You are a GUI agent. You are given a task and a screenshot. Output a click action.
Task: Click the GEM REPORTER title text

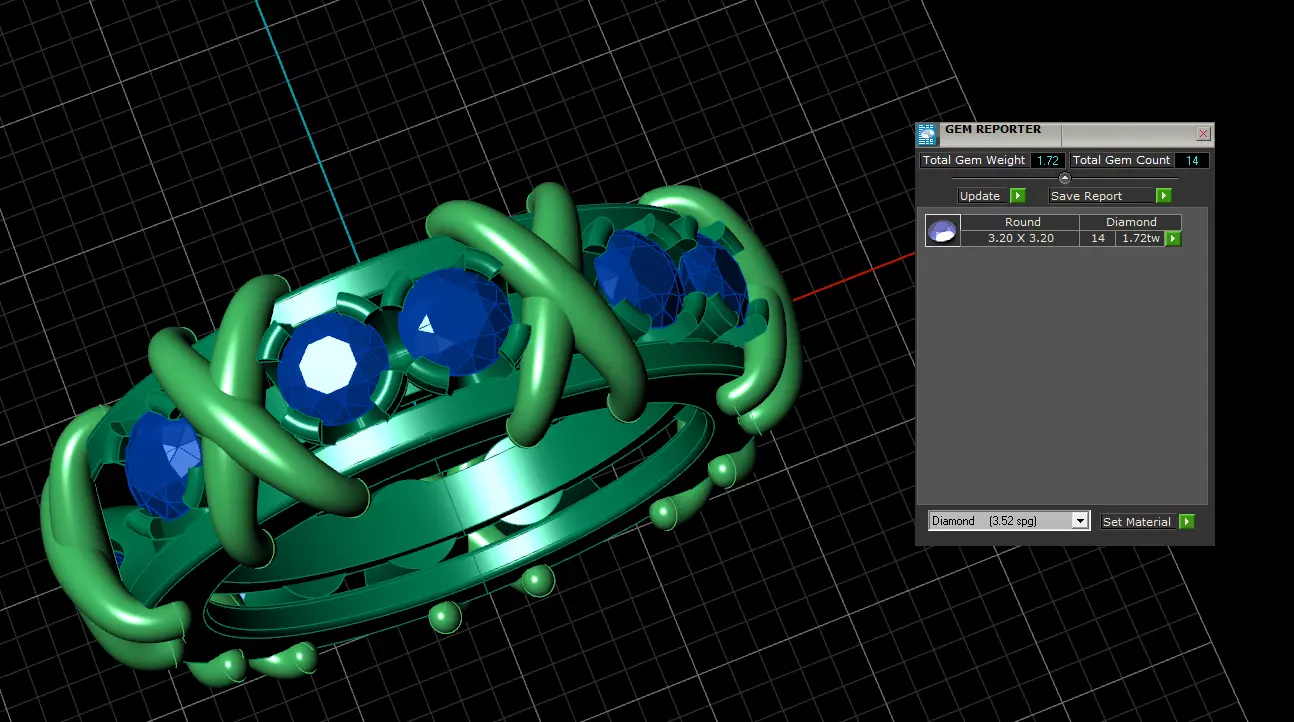click(993, 129)
